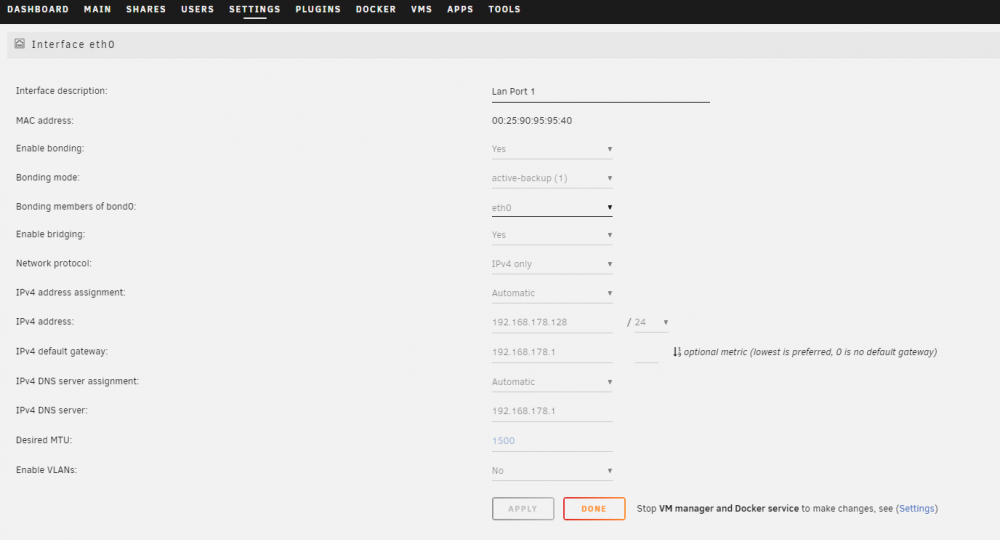
Task: Open the VMs tab
Action: [422, 10]
